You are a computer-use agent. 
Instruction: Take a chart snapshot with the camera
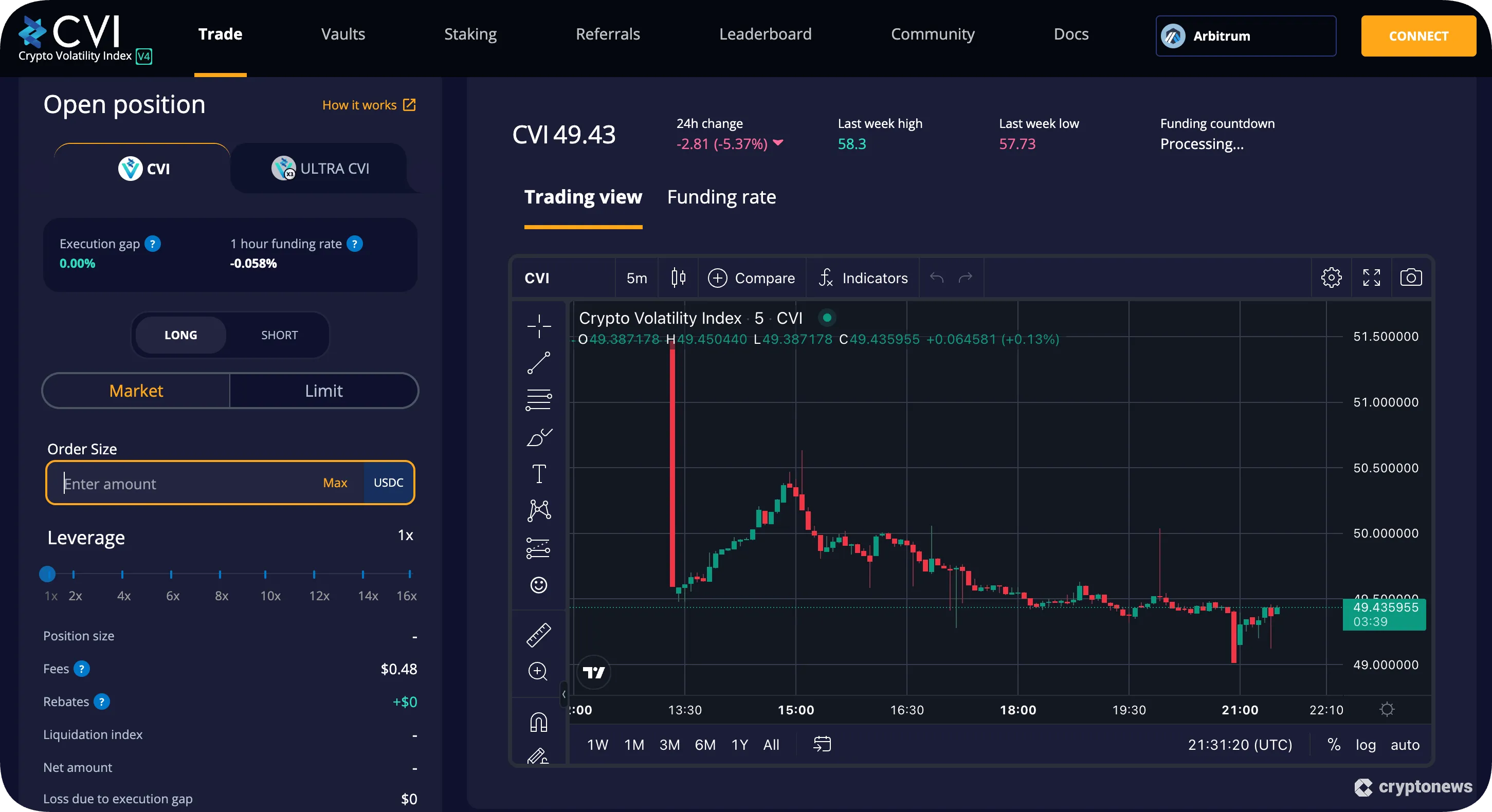click(x=1411, y=277)
